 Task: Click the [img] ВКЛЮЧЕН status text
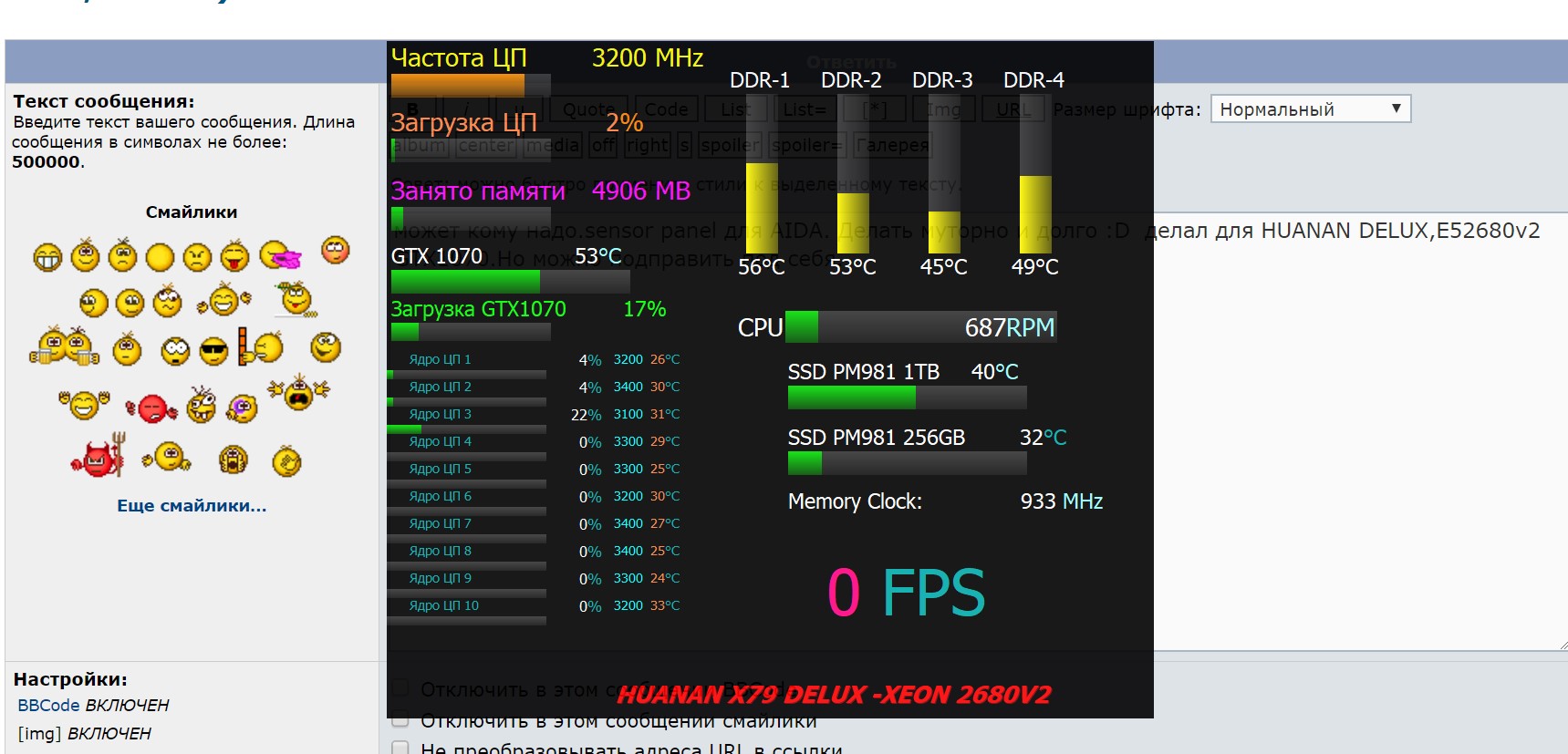point(84,734)
